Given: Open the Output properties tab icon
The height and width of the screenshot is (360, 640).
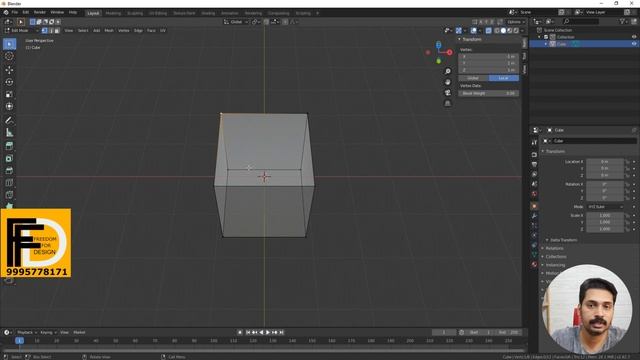Looking at the screenshot, I should tap(534, 164).
